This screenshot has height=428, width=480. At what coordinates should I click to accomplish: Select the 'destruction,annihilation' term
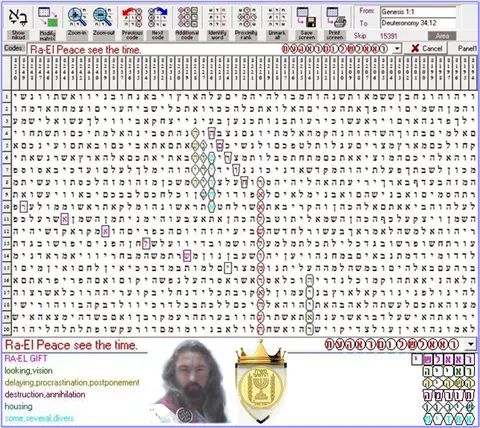pos(45,394)
